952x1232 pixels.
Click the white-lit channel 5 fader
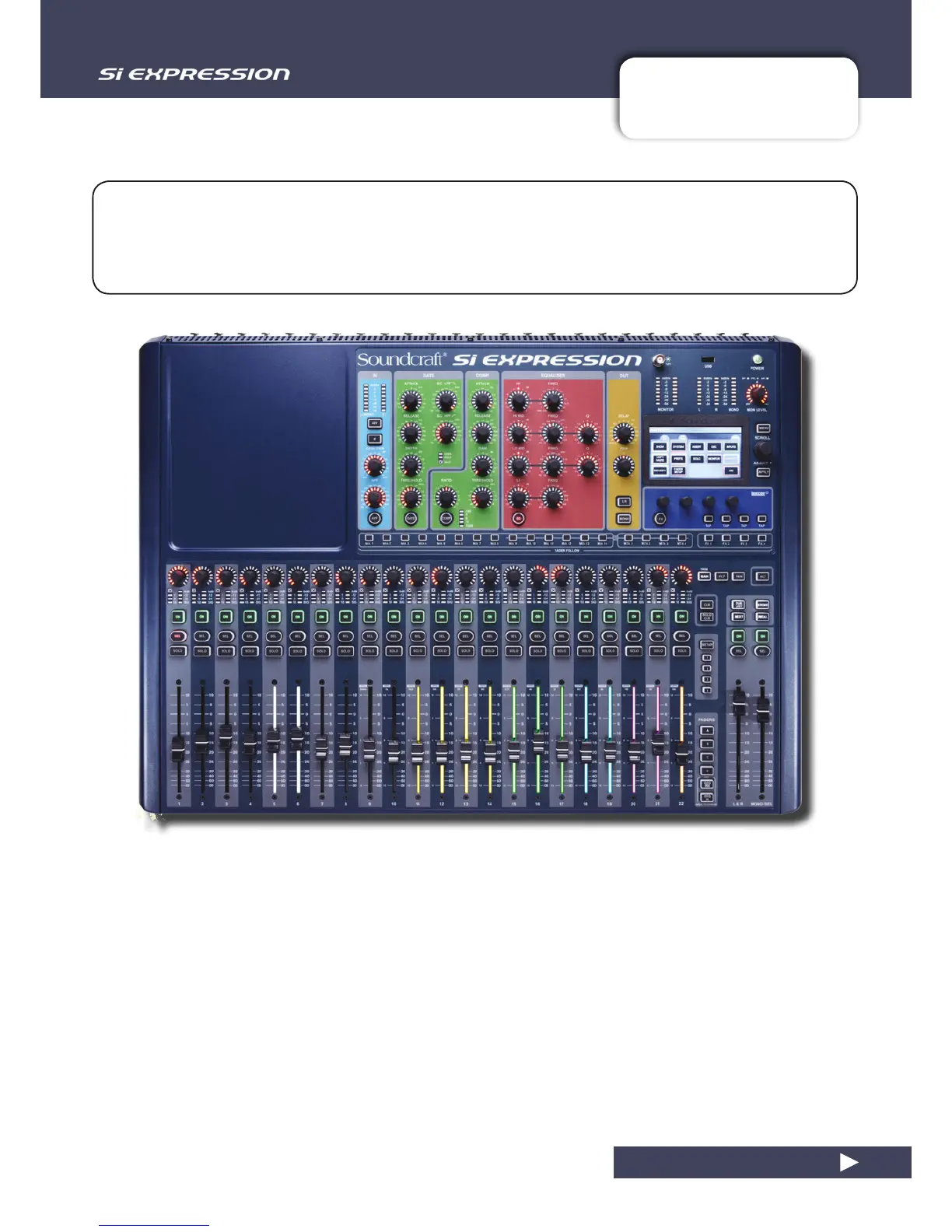click(274, 739)
